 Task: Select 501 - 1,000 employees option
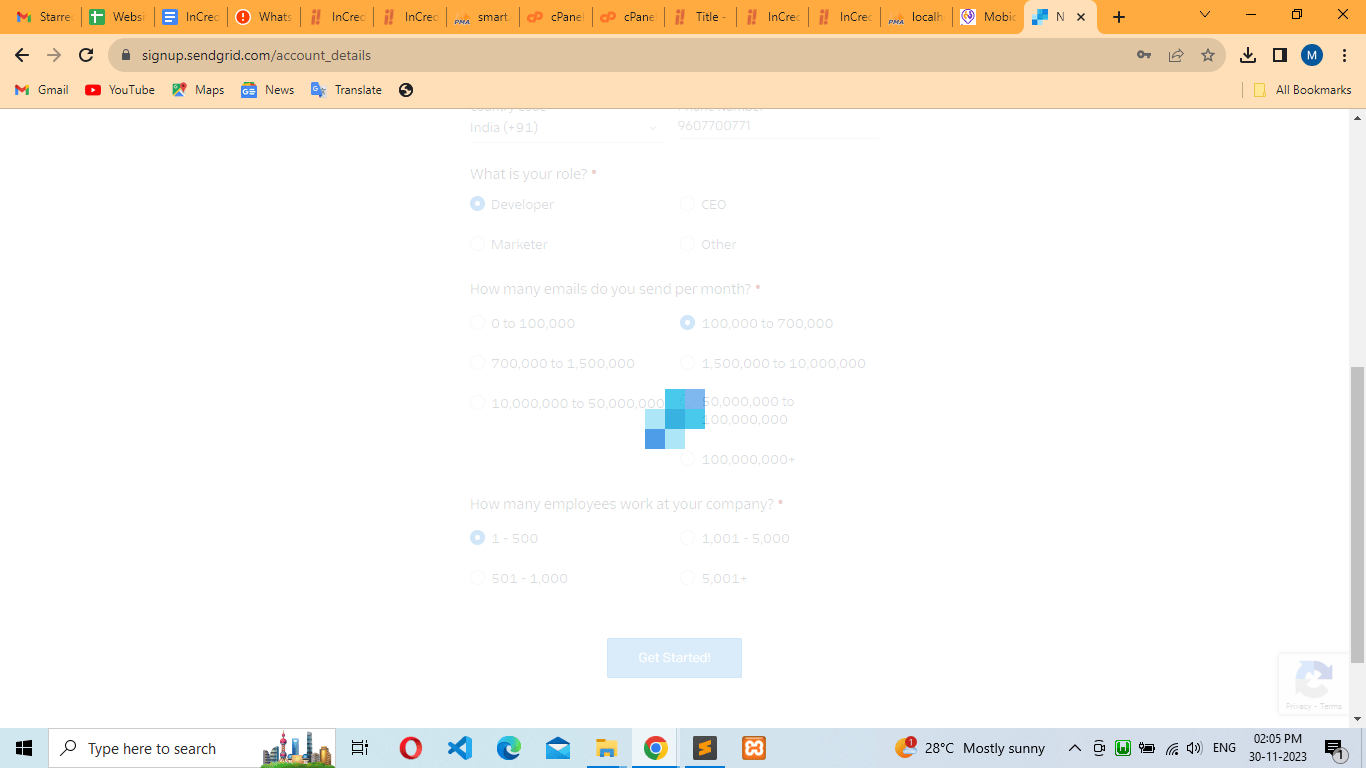pyautogui.click(x=478, y=578)
